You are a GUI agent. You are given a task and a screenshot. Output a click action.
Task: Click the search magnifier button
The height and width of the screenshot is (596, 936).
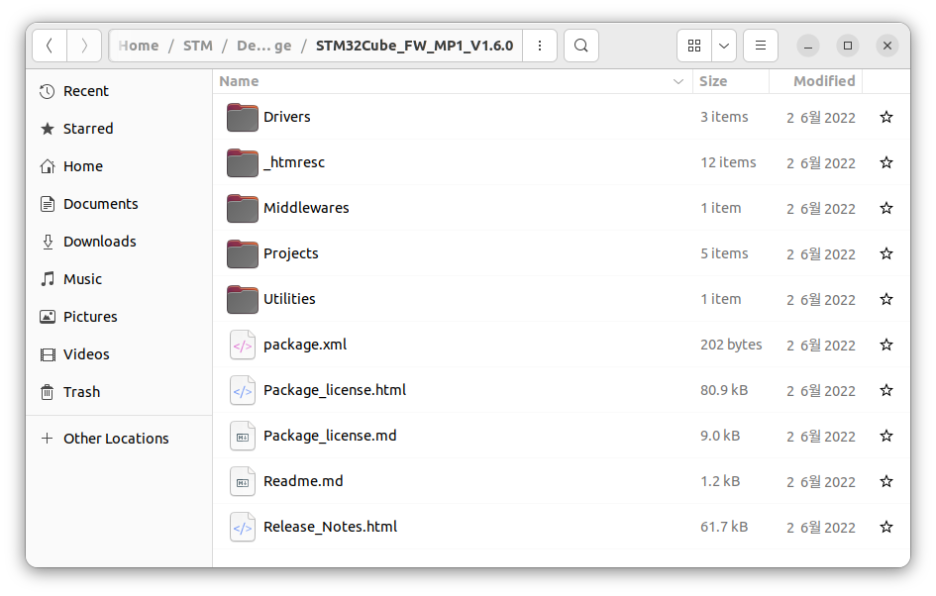tap(581, 45)
